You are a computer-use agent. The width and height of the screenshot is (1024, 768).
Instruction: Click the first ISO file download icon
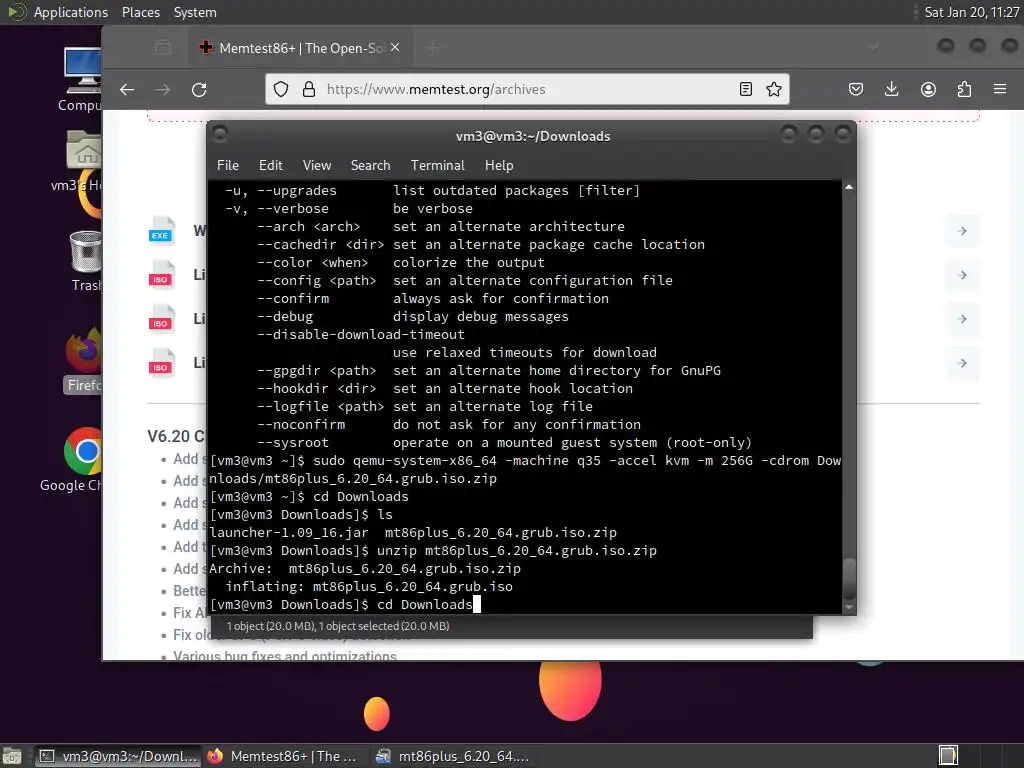pyautogui.click(x=160, y=275)
